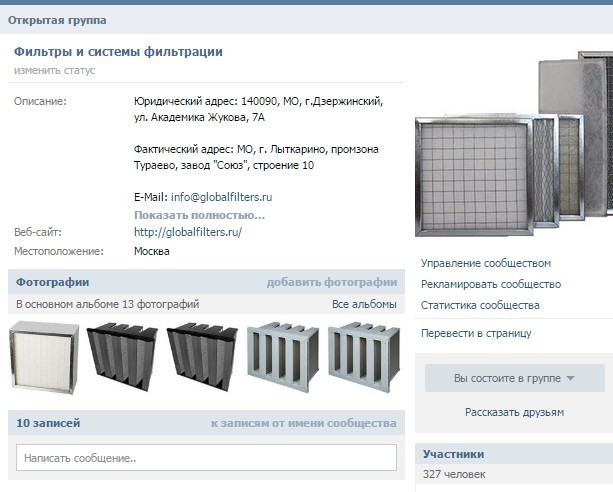Open the white HEPA filter photo thumbnail
The width and height of the screenshot is (613, 492).
click(x=44, y=357)
